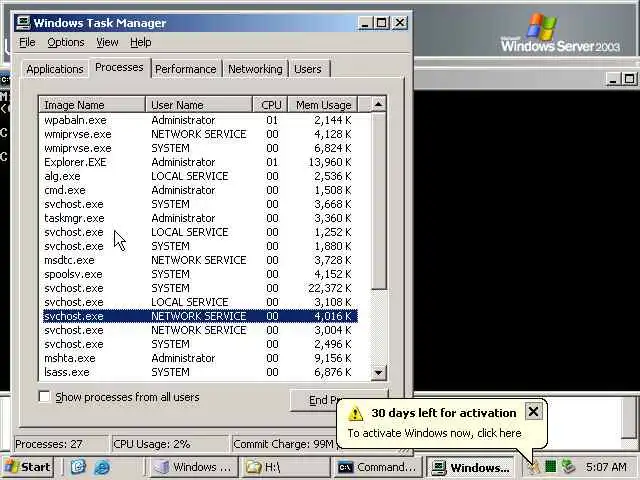Viewport: 640px width, 480px height.
Task: Click the activation keys tray icon
Action: click(534, 467)
